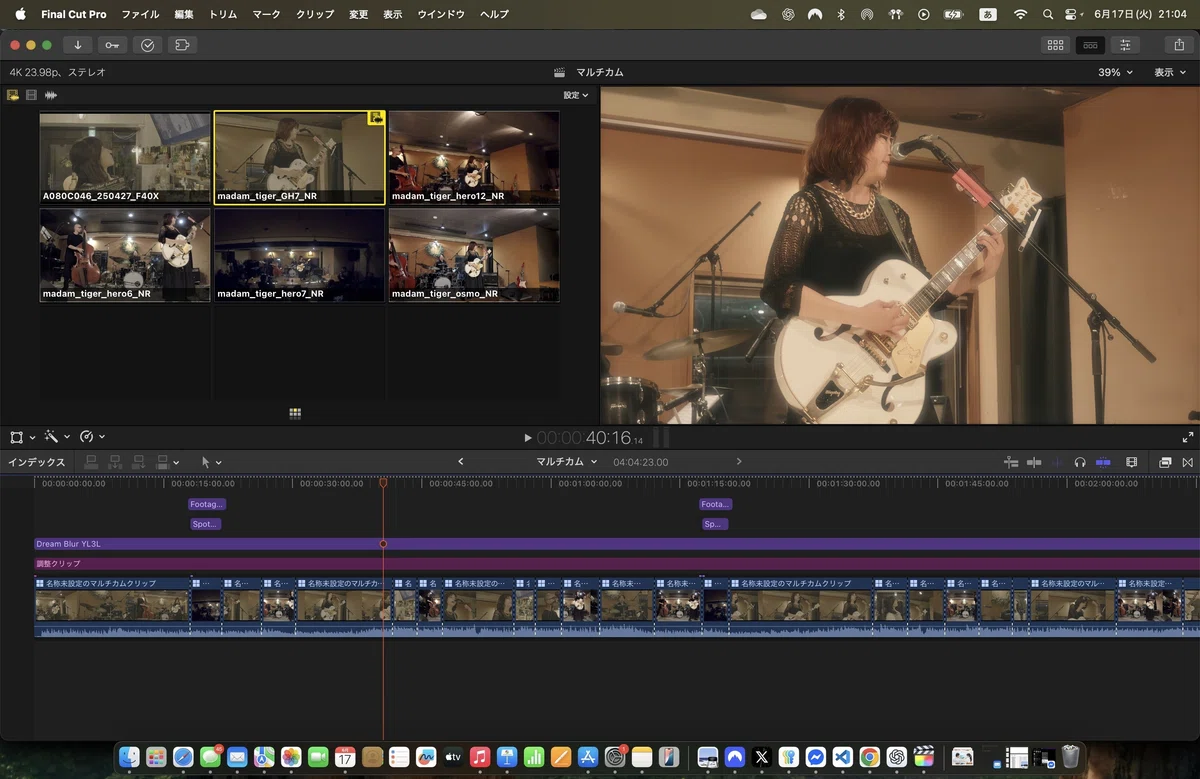The image size is (1200, 779).
Task: Show the photos and audio sidebar waveform icon
Action: point(50,95)
